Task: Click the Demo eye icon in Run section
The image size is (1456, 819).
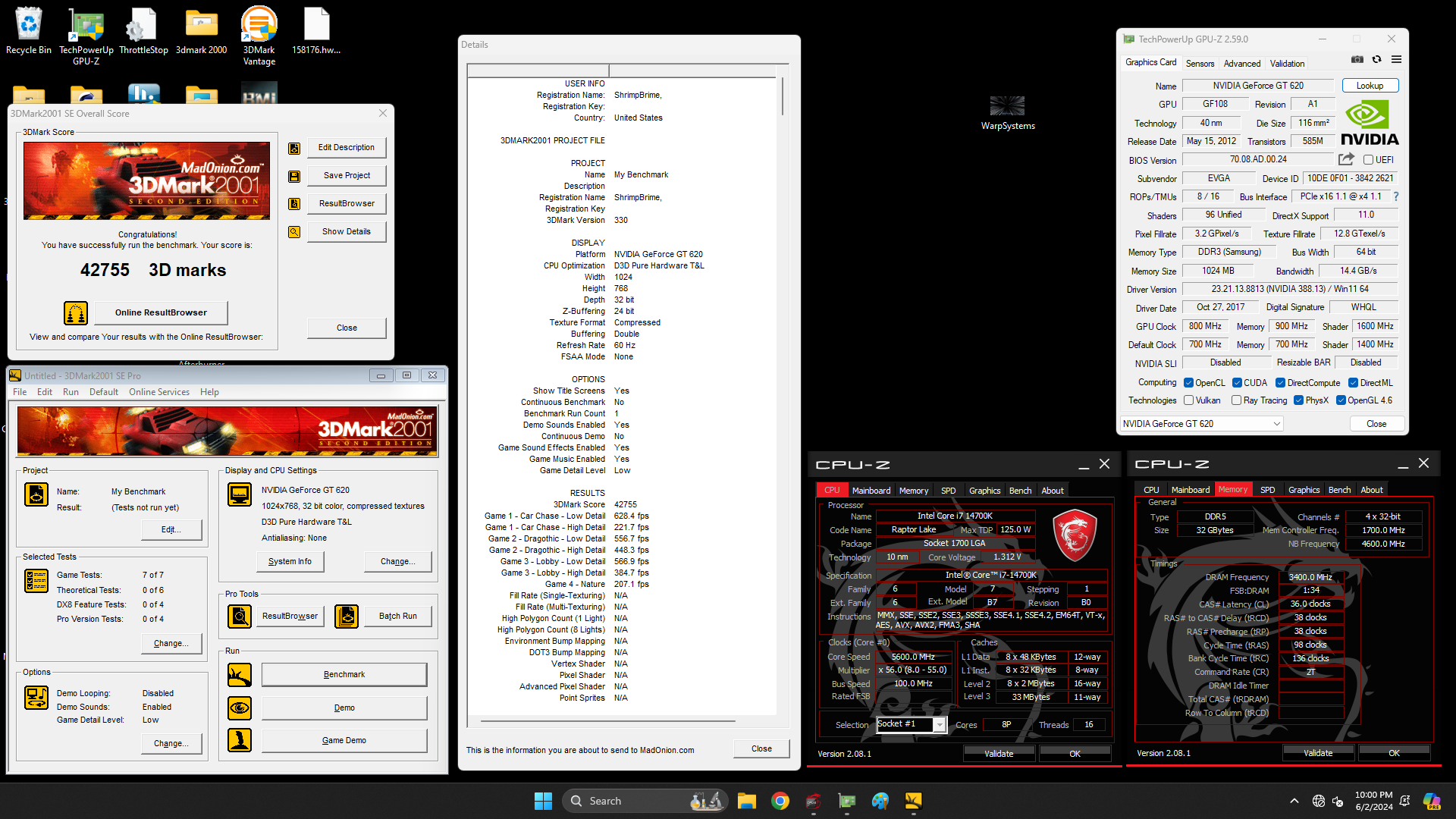Action: pyautogui.click(x=240, y=708)
